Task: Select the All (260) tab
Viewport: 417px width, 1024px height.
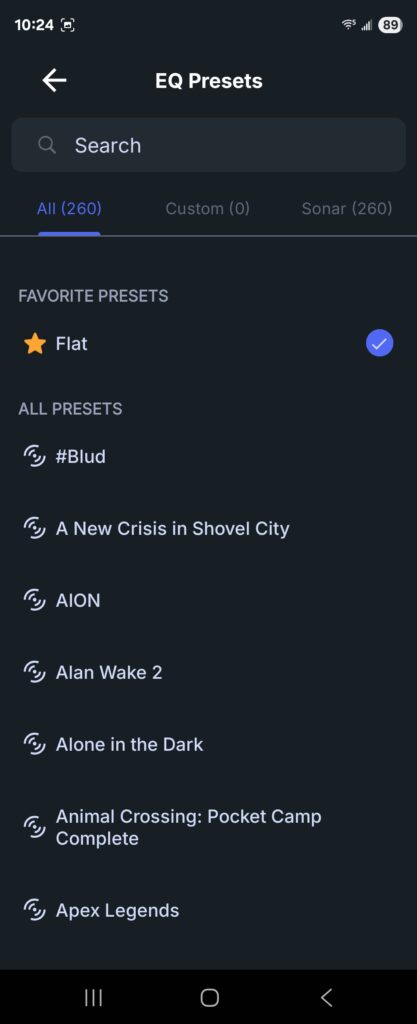Action: tap(69, 208)
